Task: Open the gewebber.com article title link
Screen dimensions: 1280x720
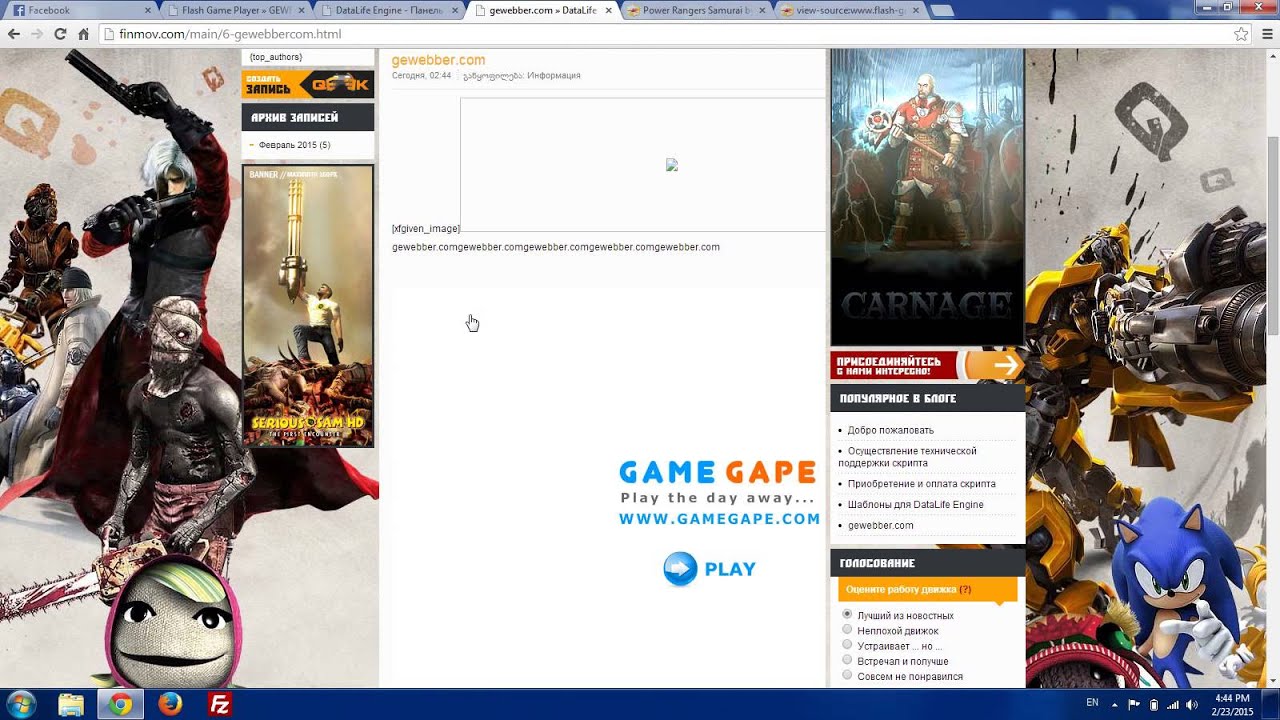Action: click(438, 60)
